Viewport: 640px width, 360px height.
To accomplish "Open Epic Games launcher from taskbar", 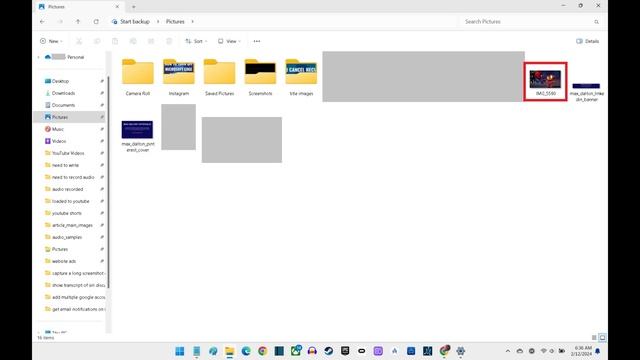I will coord(345,351).
